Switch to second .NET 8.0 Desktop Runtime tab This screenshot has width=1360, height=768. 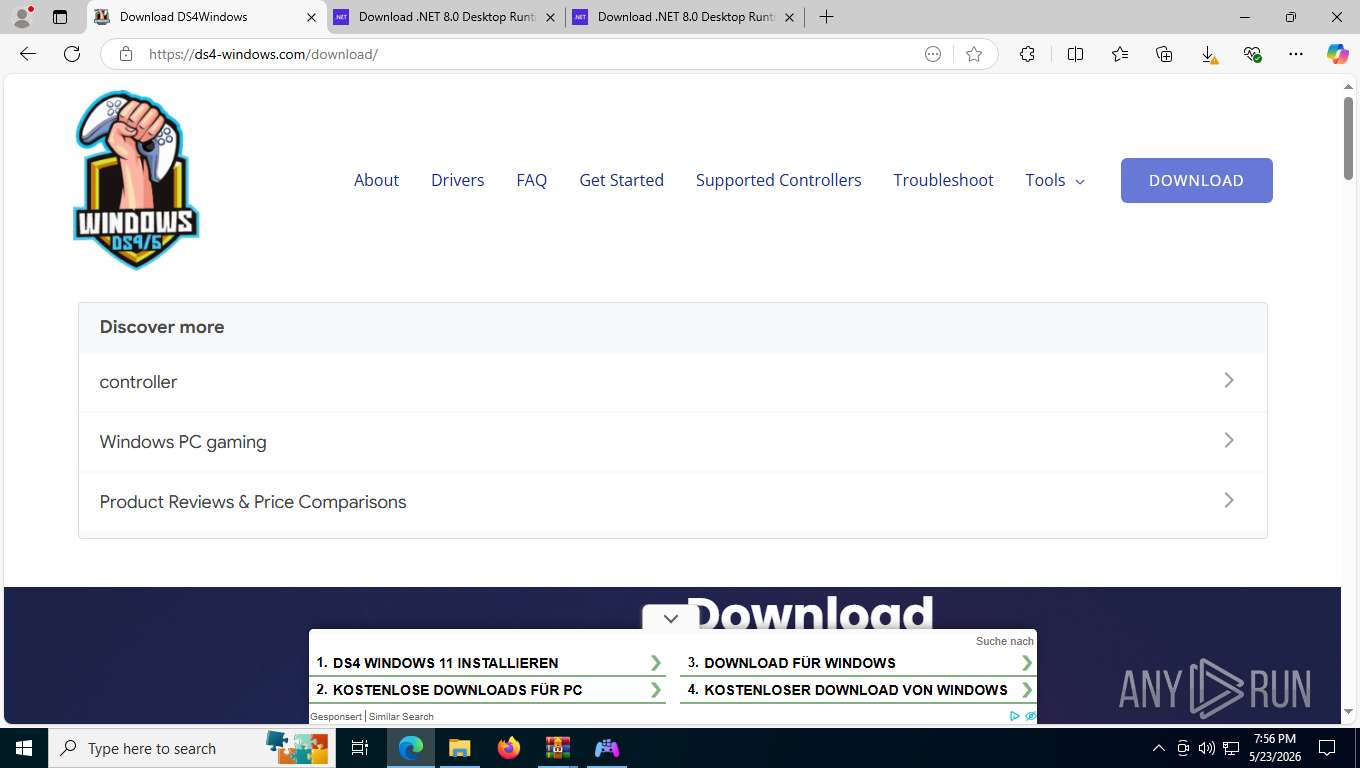tap(445, 17)
